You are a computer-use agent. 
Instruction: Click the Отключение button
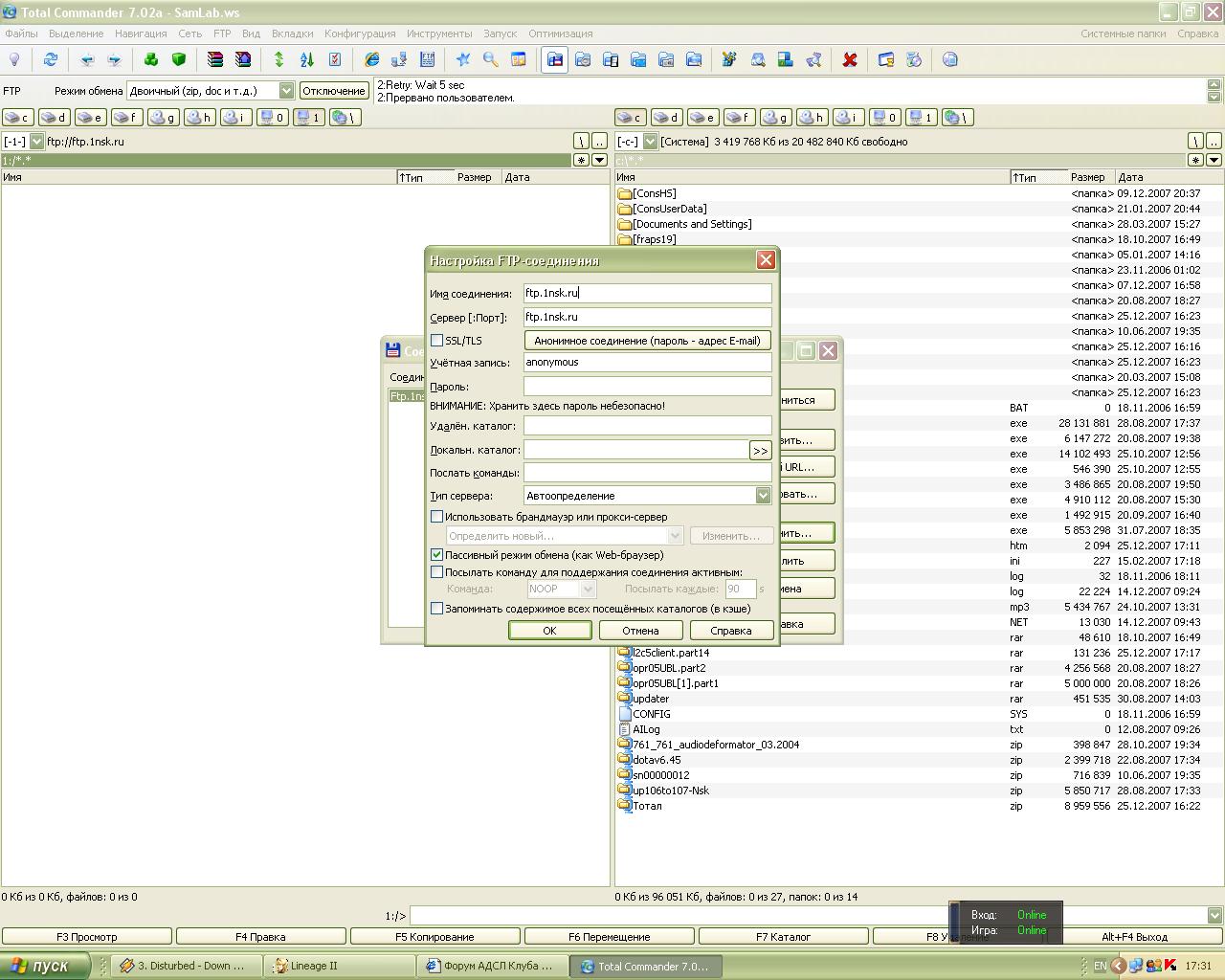pos(334,91)
